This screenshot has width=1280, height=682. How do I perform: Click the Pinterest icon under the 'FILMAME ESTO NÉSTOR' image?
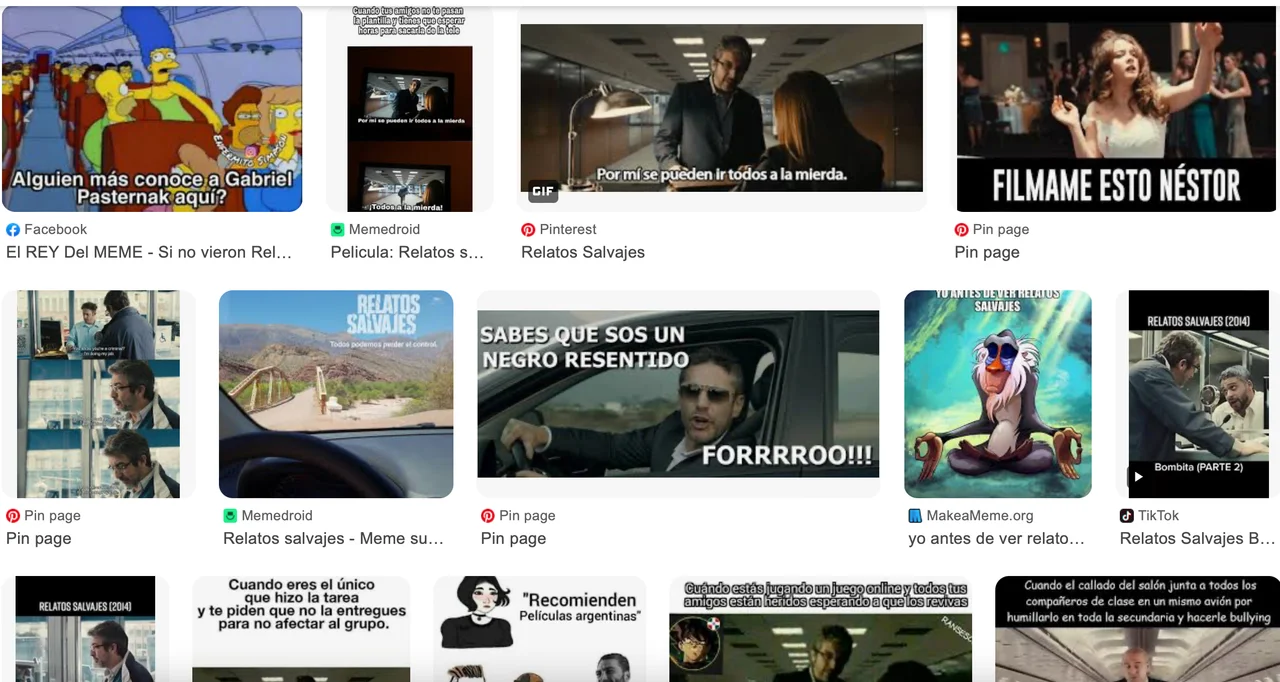[x=961, y=230]
